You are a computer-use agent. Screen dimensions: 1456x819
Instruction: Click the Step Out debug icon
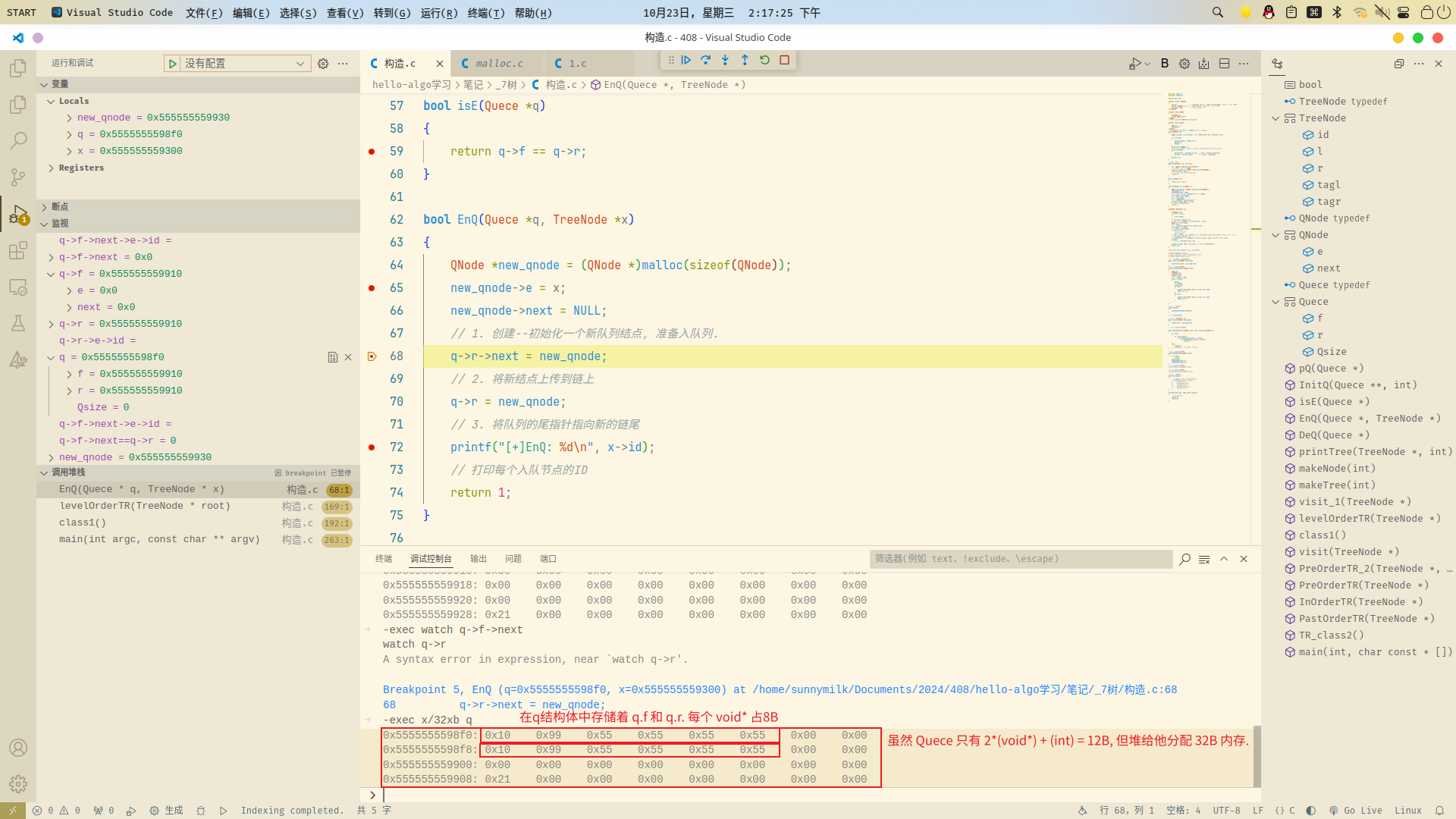[x=745, y=60]
